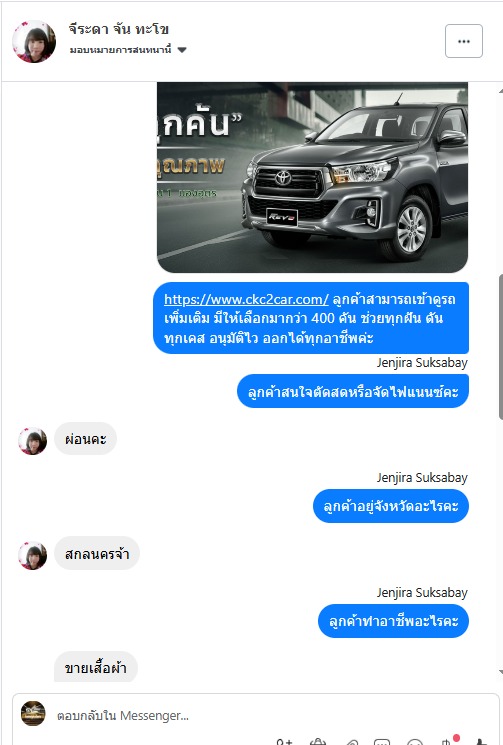
Task: Send a thumbs-up like
Action: (x=481, y=743)
